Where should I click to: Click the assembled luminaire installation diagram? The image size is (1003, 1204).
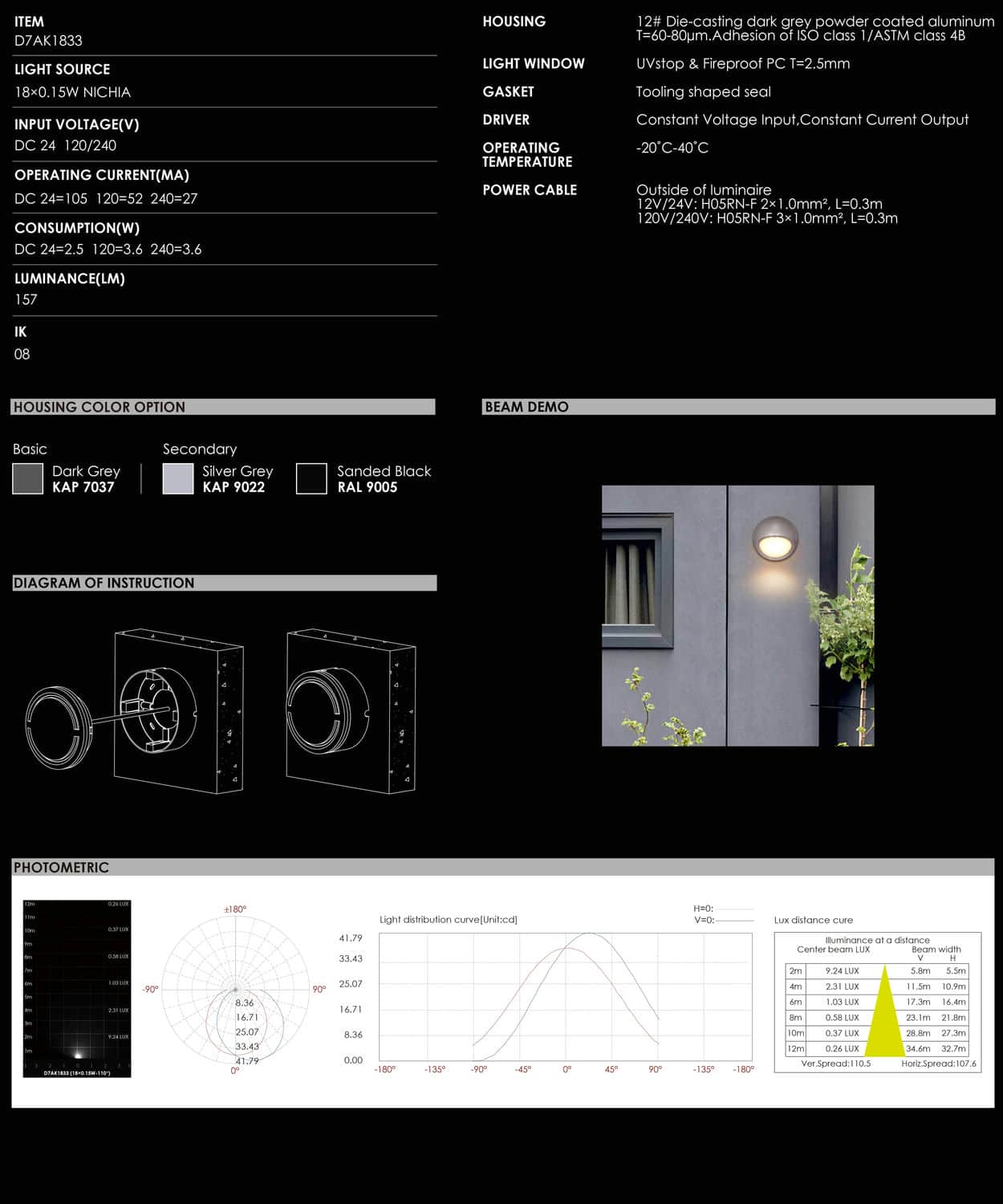[351, 711]
